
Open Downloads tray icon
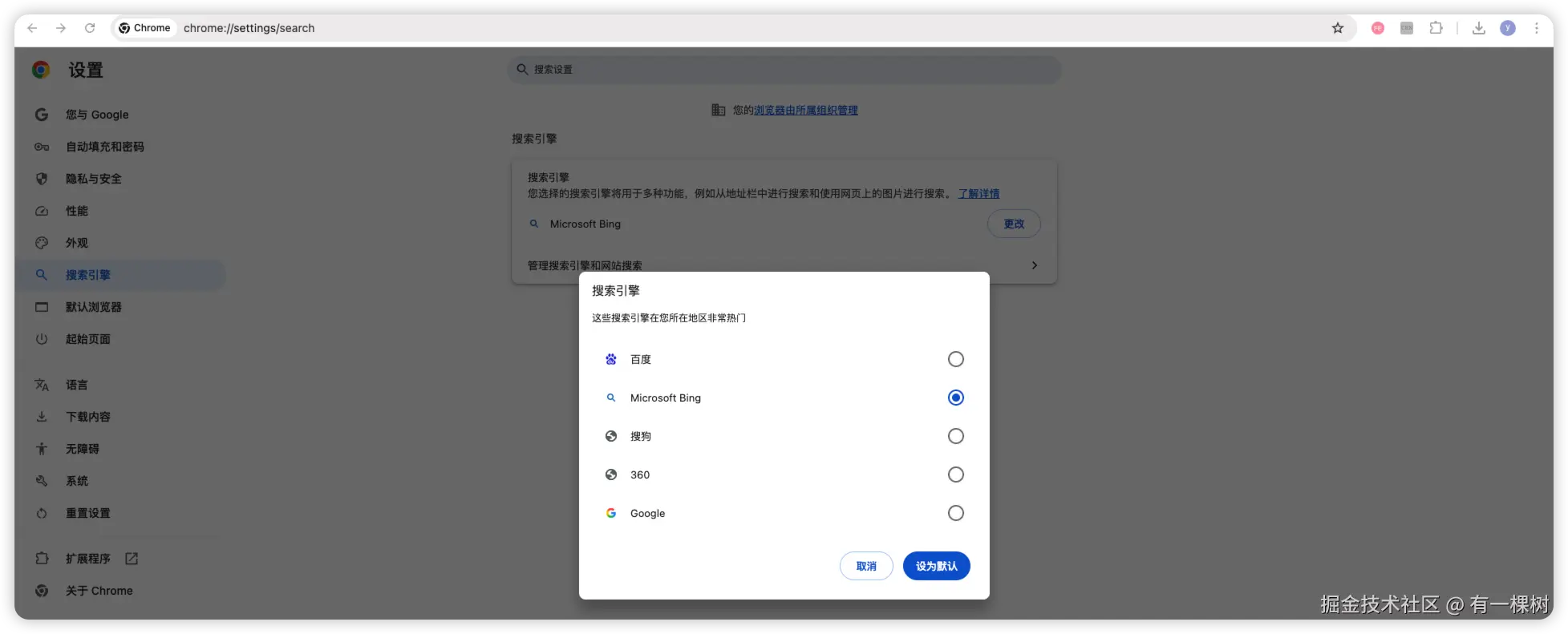[x=1479, y=28]
